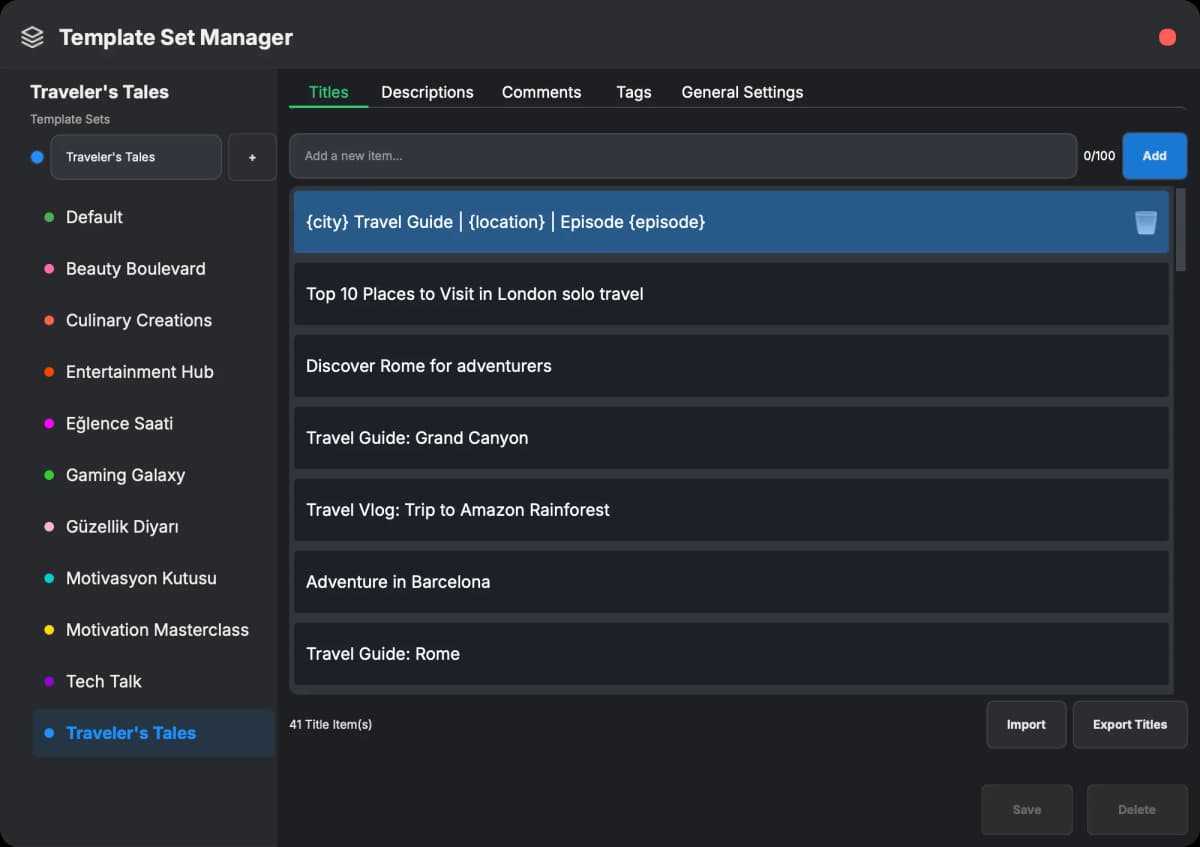Switch to the Descriptions tab
Image resolution: width=1200 pixels, height=847 pixels.
tap(427, 92)
